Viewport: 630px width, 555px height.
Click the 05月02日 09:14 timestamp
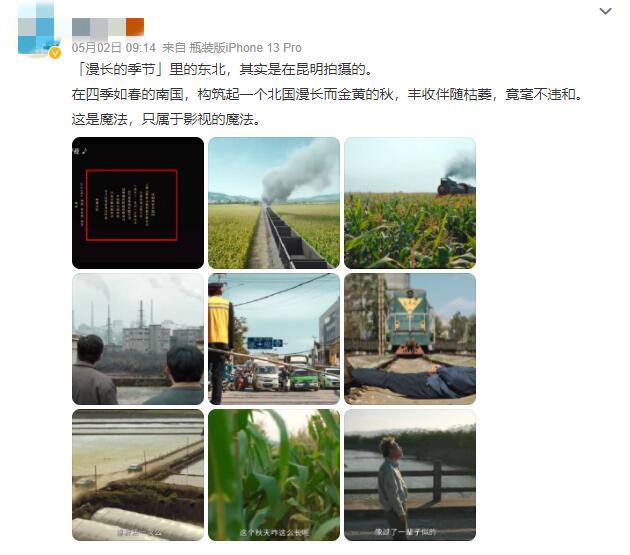click(x=114, y=48)
